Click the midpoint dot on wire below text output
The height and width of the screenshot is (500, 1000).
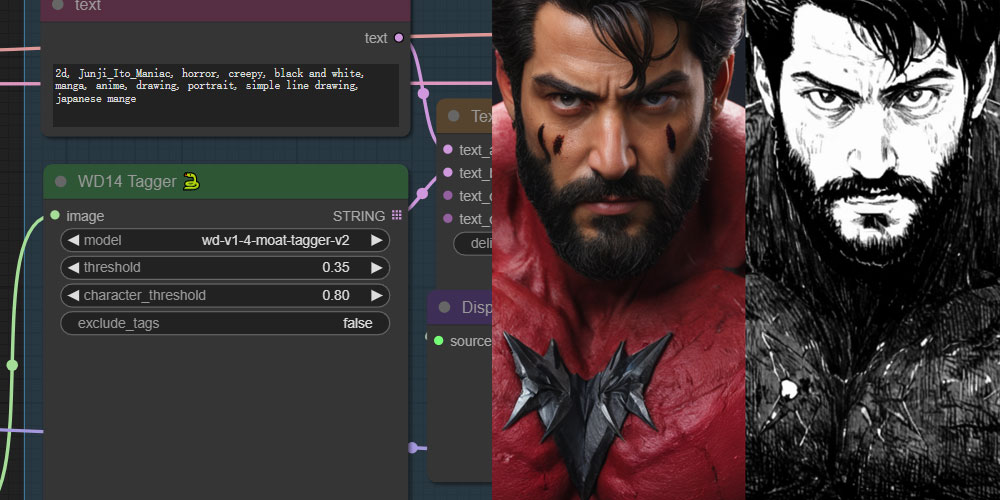pos(423,93)
